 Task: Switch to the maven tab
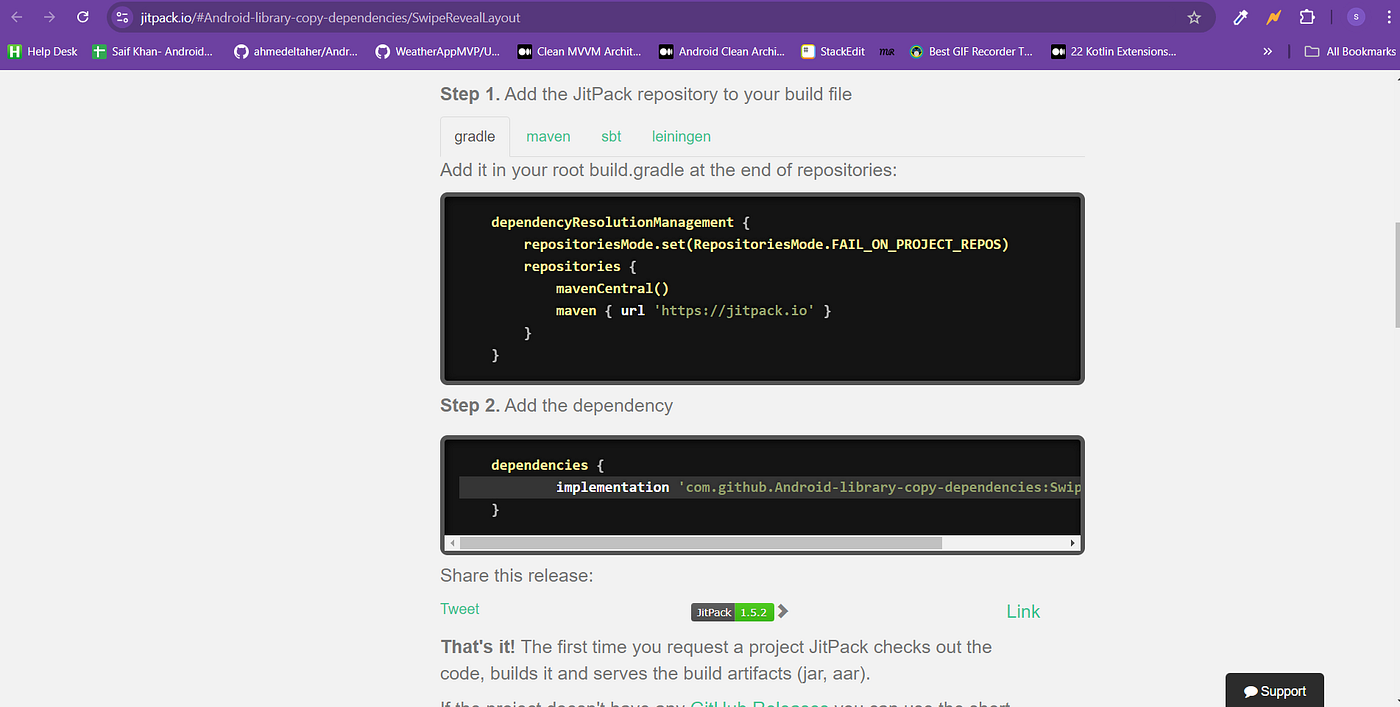(548, 136)
